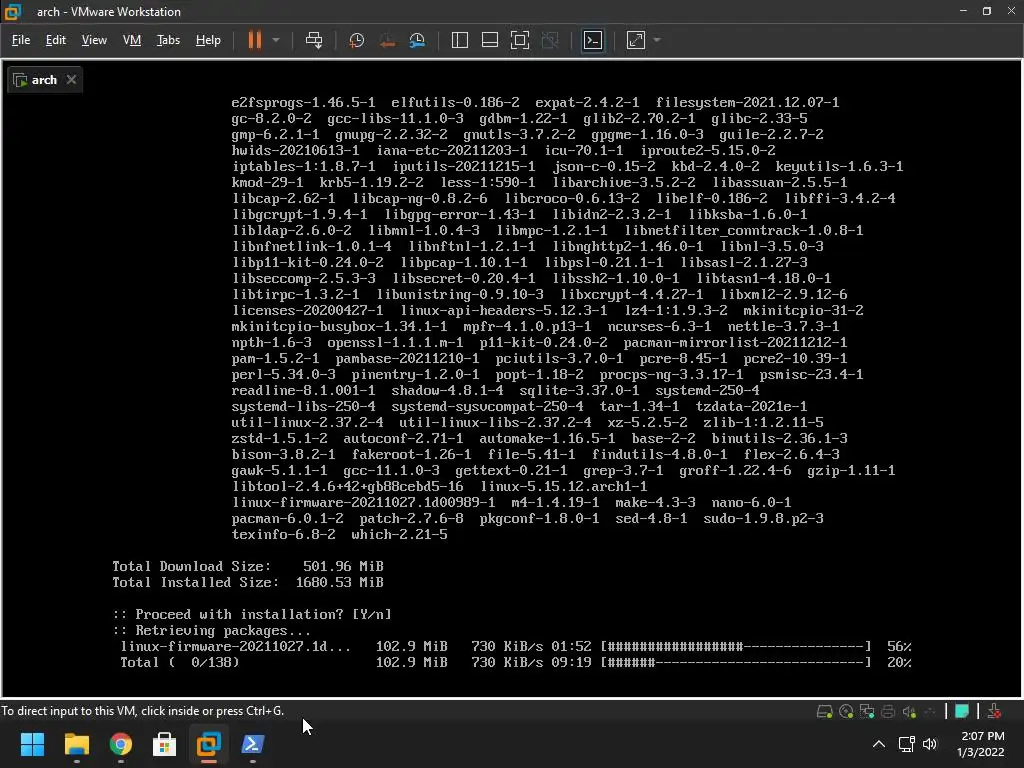The image size is (1024, 768).
Task: Open the Windows Start menu
Action: (32, 744)
